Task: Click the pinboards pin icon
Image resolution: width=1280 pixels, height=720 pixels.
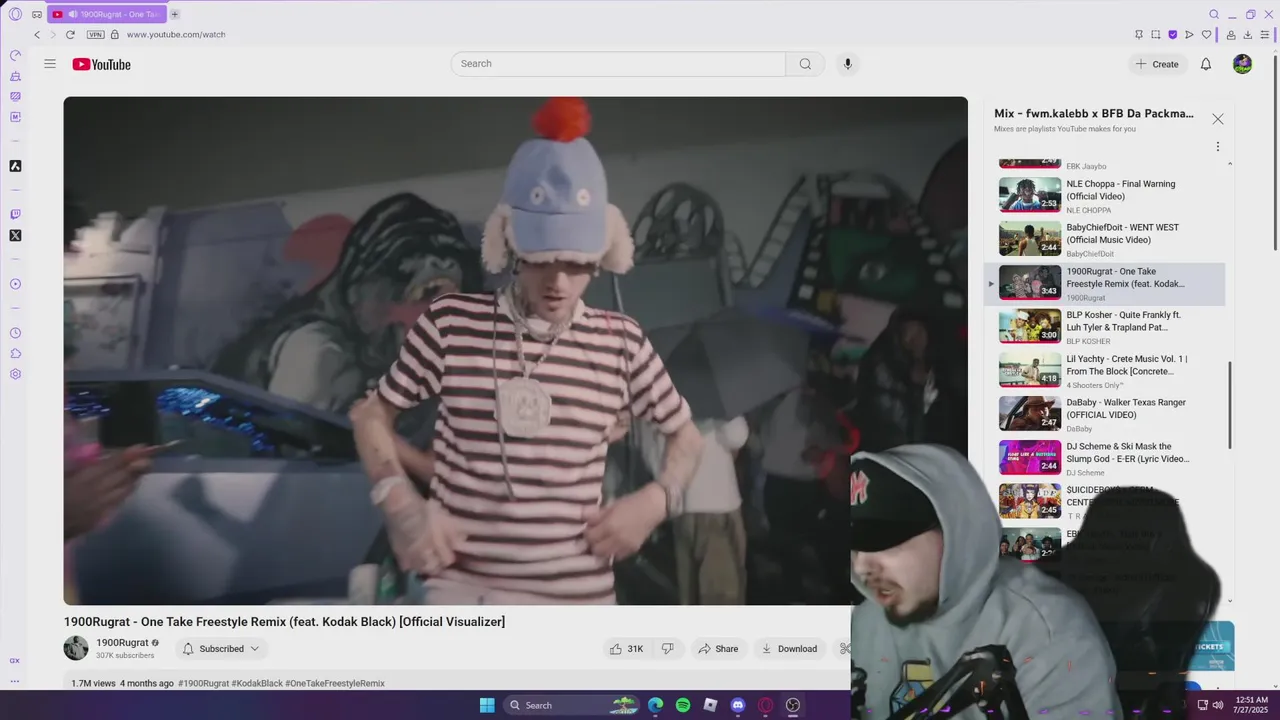Action: [1138, 34]
